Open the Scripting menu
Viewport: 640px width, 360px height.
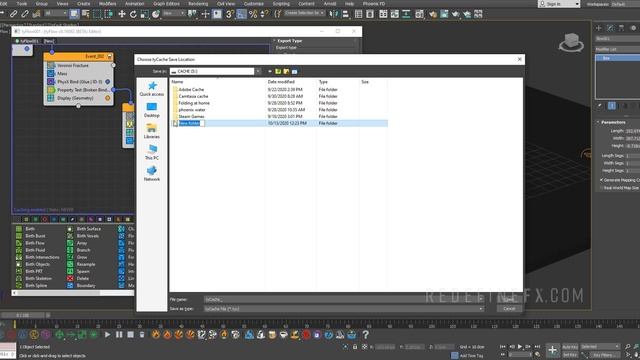click(x=281, y=4)
